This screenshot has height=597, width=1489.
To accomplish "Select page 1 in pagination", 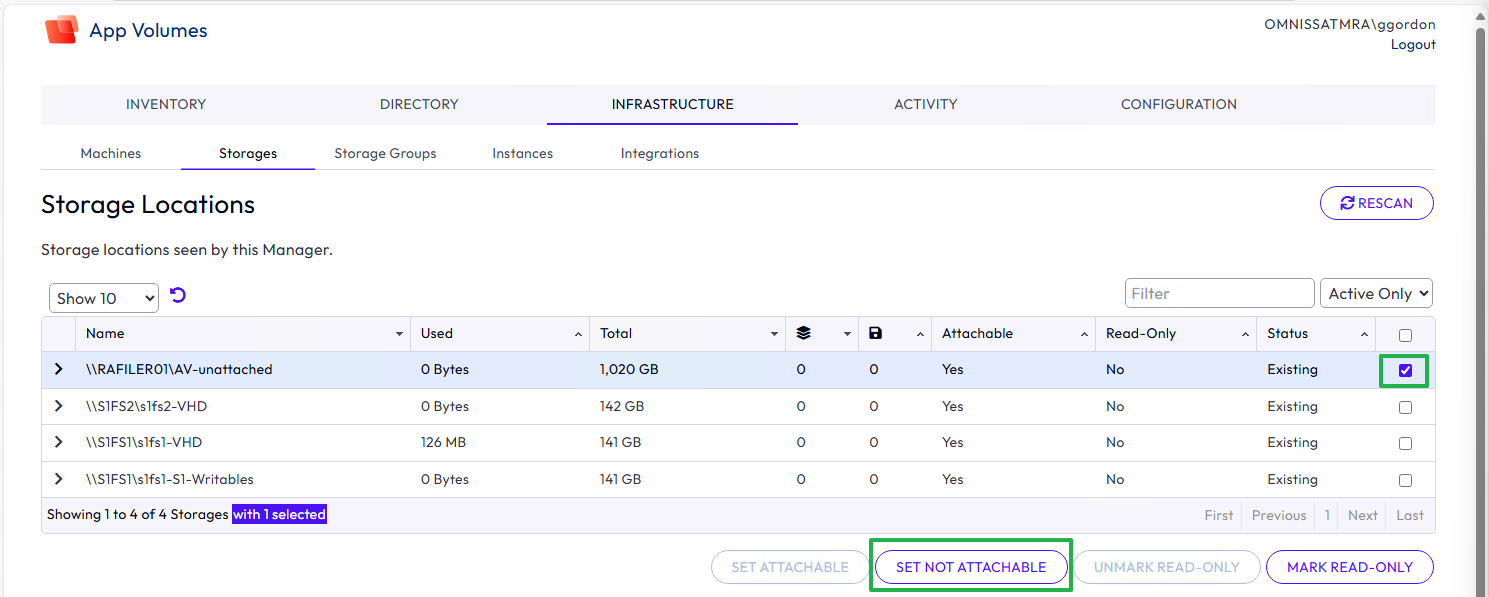I will [1327, 515].
